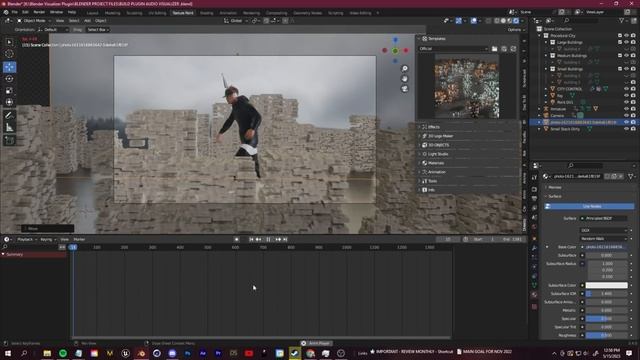Exclude Procedural City collection checkbox
The height and width of the screenshot is (360, 640).
[x=620, y=36]
